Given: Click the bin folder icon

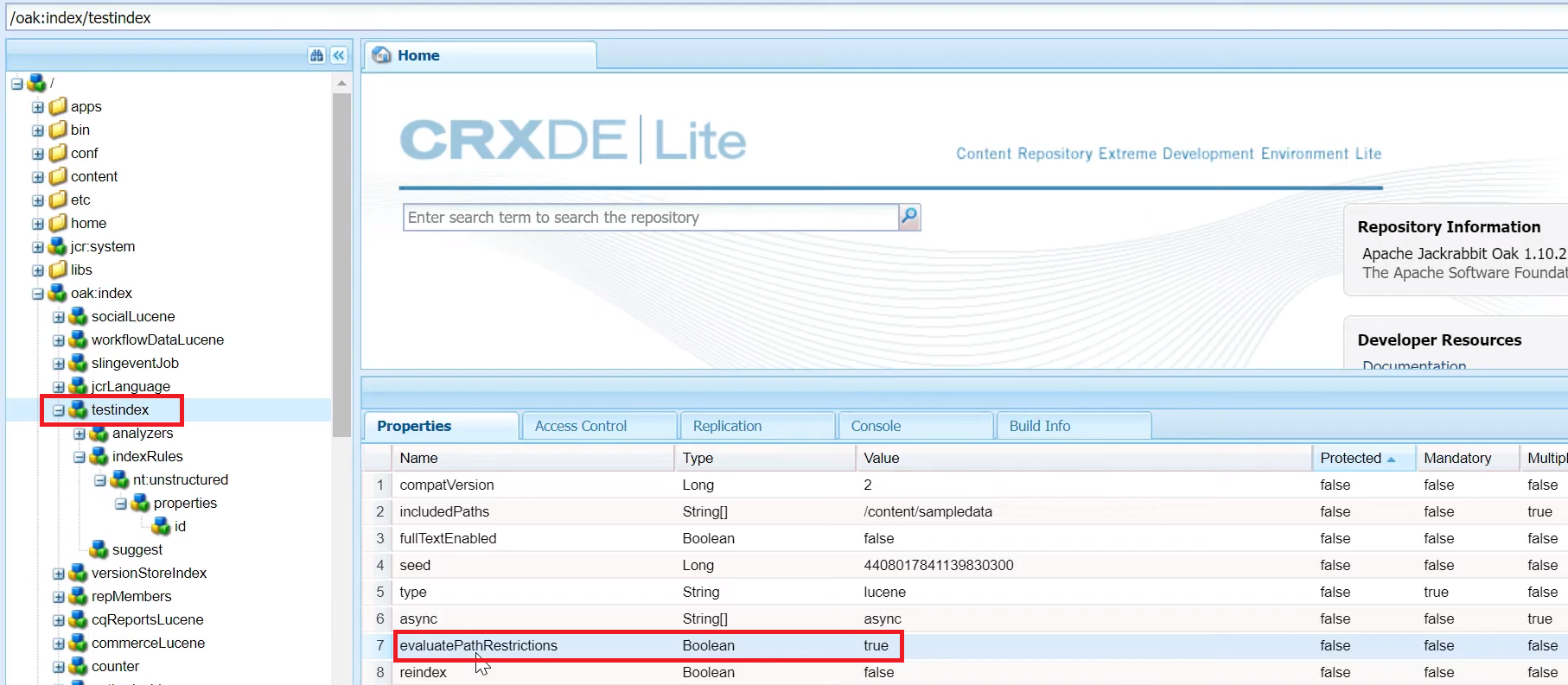Looking at the screenshot, I should click(58, 130).
